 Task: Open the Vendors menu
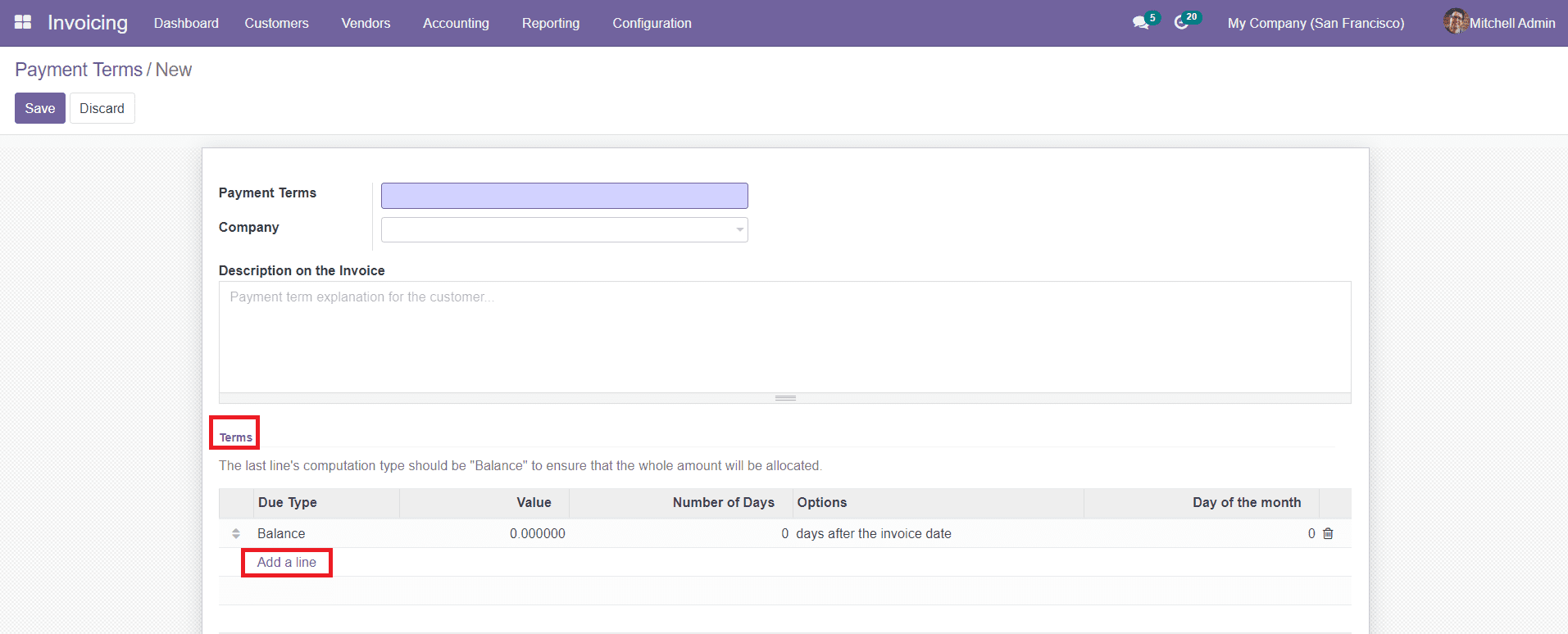click(366, 23)
